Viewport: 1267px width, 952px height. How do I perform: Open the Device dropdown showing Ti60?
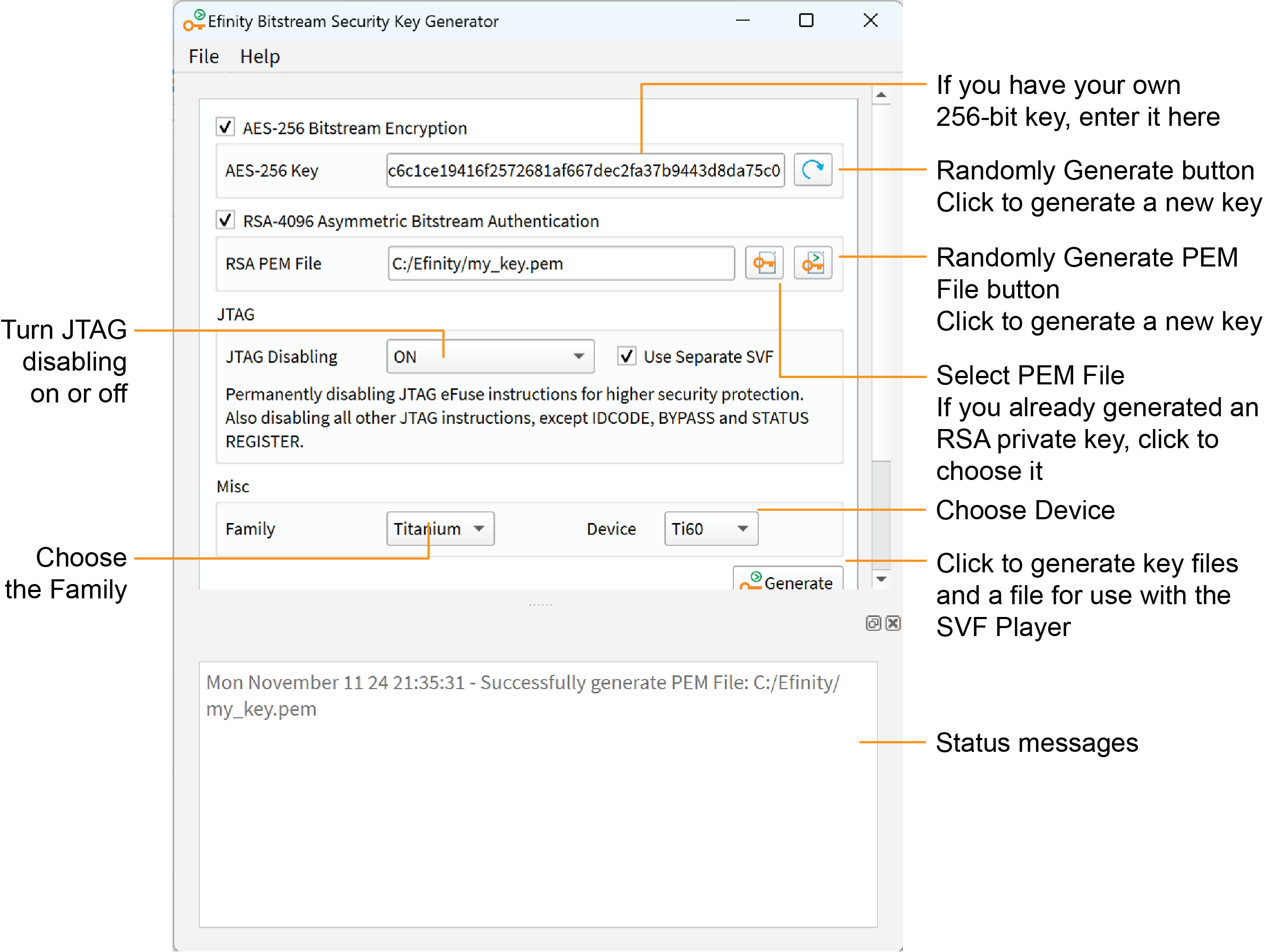coord(710,528)
